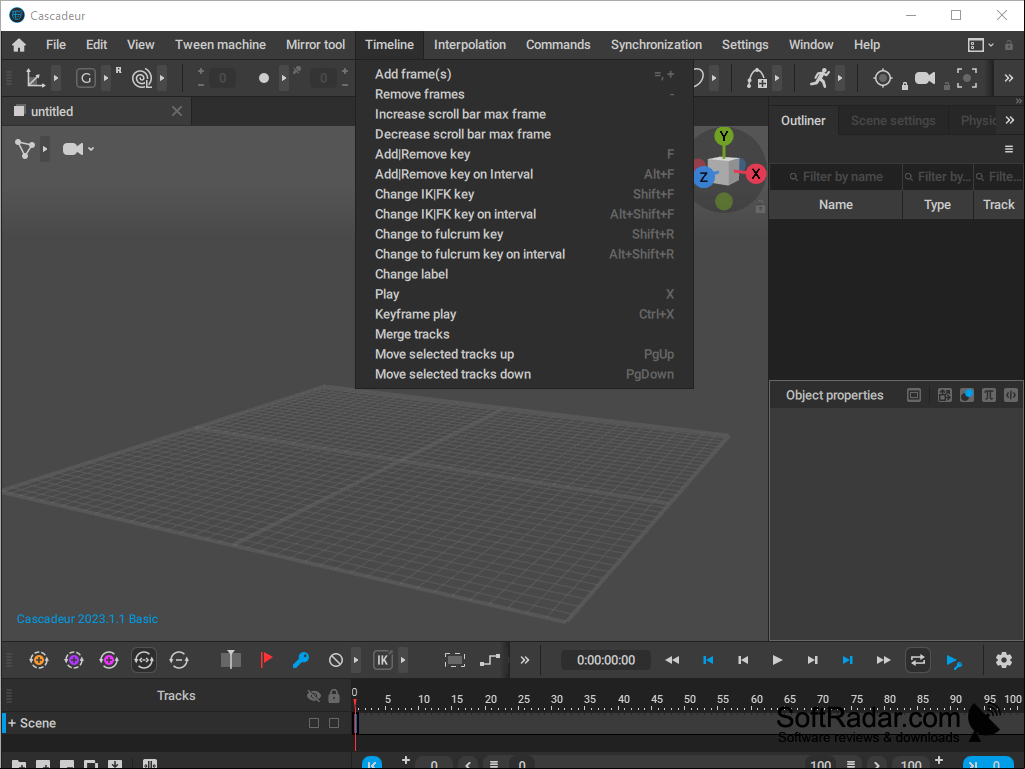1025x769 pixels.
Task: Go to the Home screen icon
Action: coord(19,45)
